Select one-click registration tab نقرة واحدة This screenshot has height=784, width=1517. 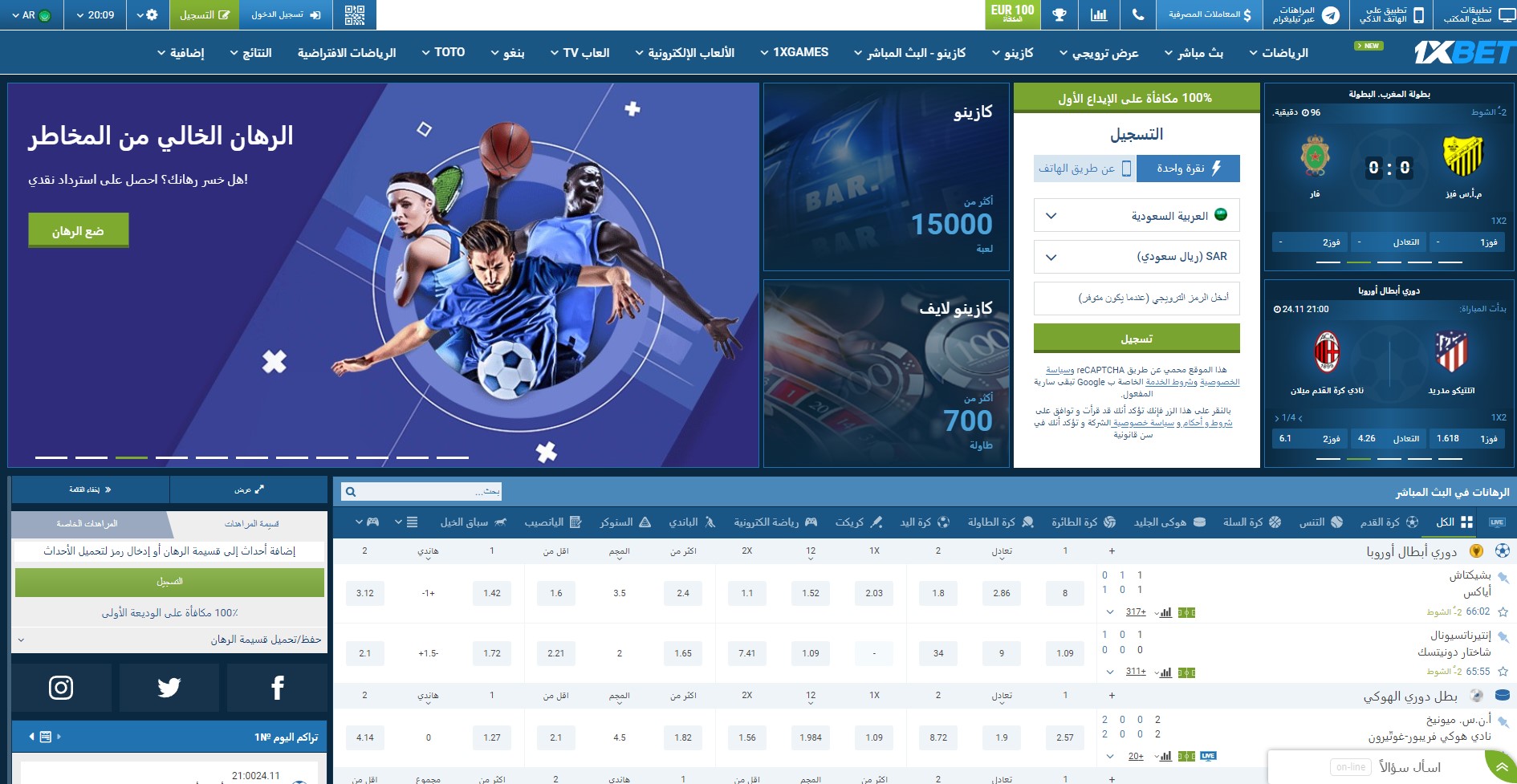click(x=1188, y=168)
